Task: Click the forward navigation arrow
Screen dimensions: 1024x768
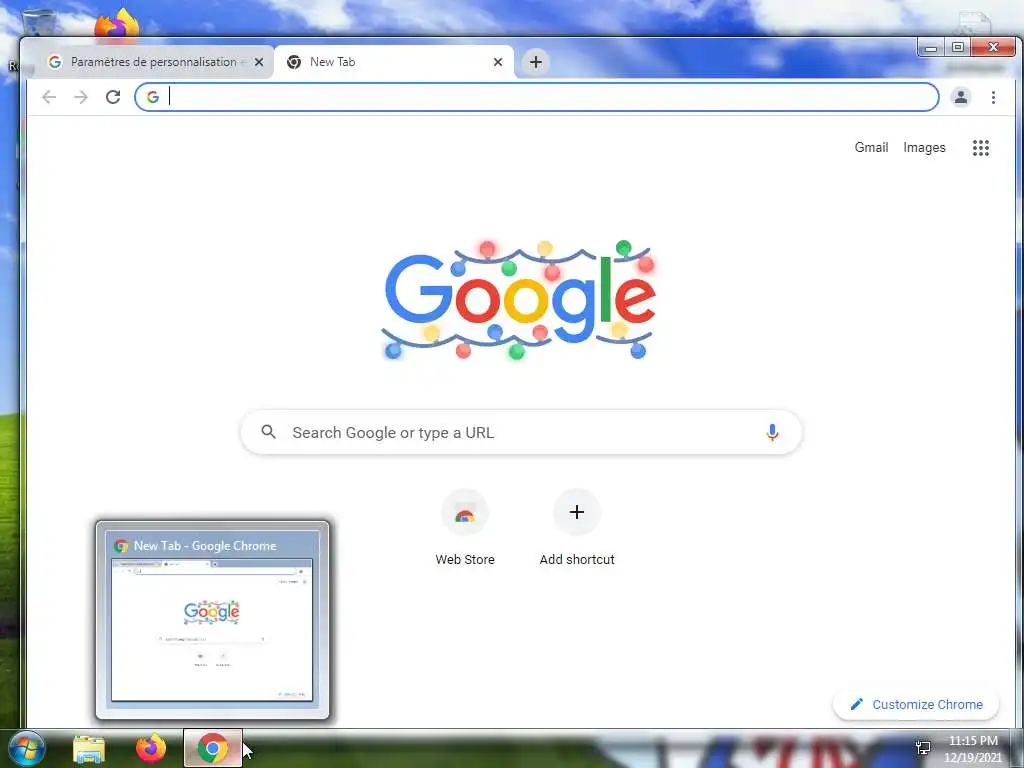Action: click(x=80, y=97)
